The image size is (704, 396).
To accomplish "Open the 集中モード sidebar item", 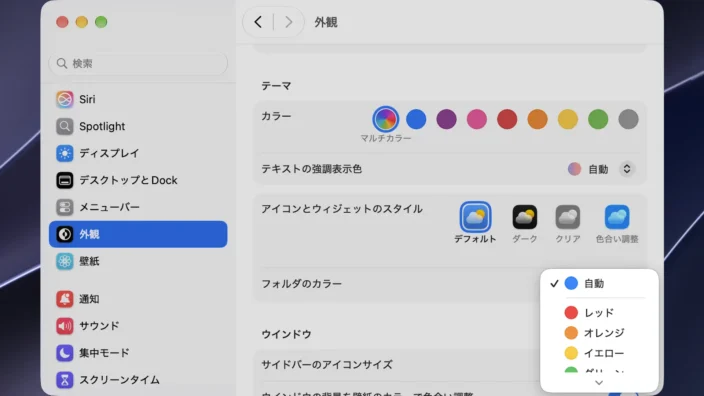I will (138, 352).
